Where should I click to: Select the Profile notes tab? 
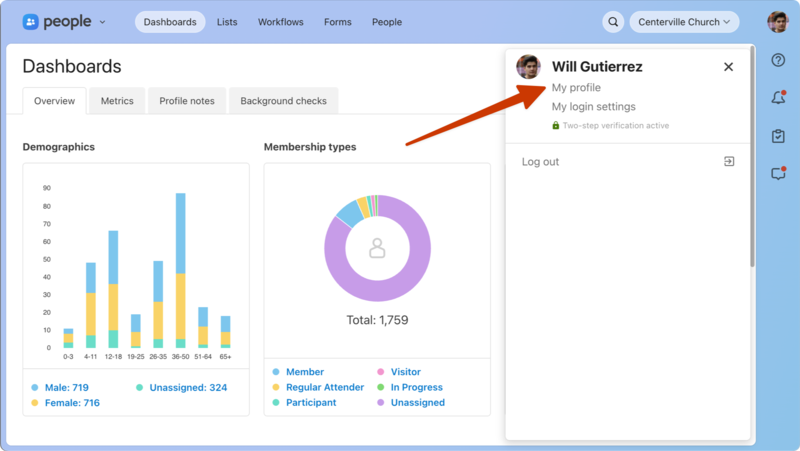[187, 101]
